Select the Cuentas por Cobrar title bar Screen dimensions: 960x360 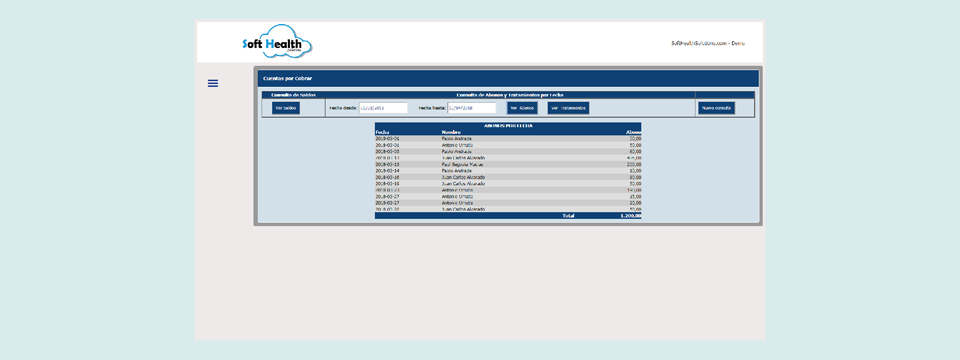[x=508, y=78]
